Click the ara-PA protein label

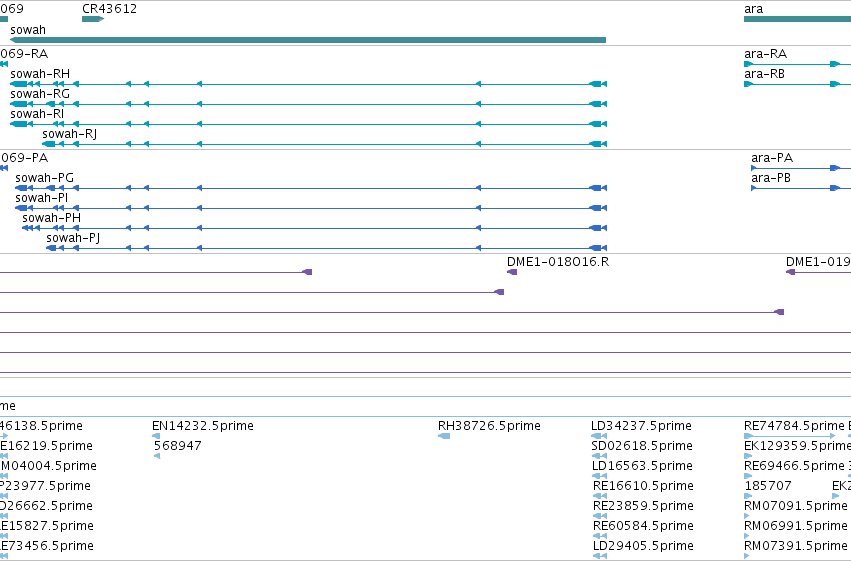tap(772, 158)
